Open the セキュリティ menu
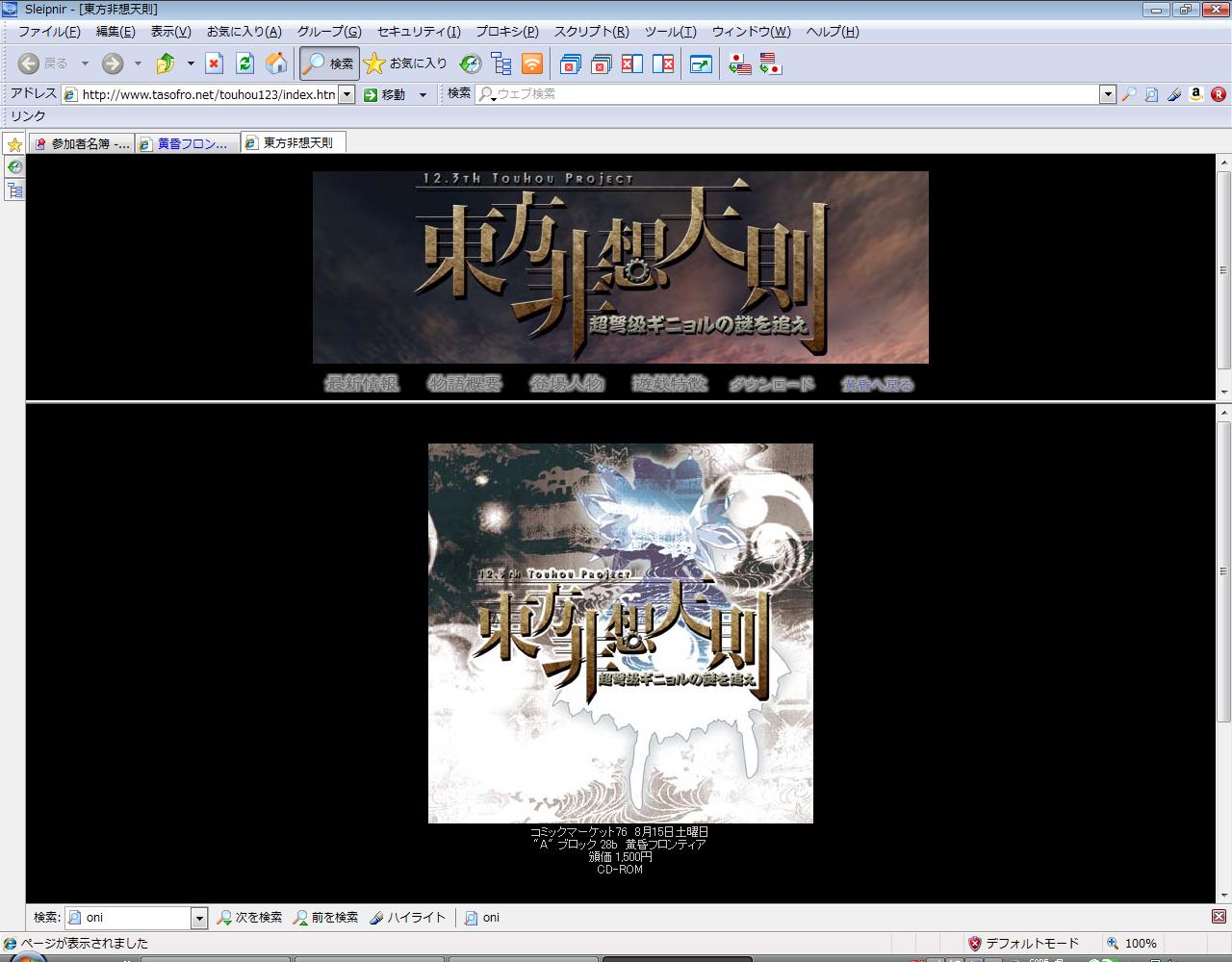Image resolution: width=1232 pixels, height=962 pixels. [418, 32]
